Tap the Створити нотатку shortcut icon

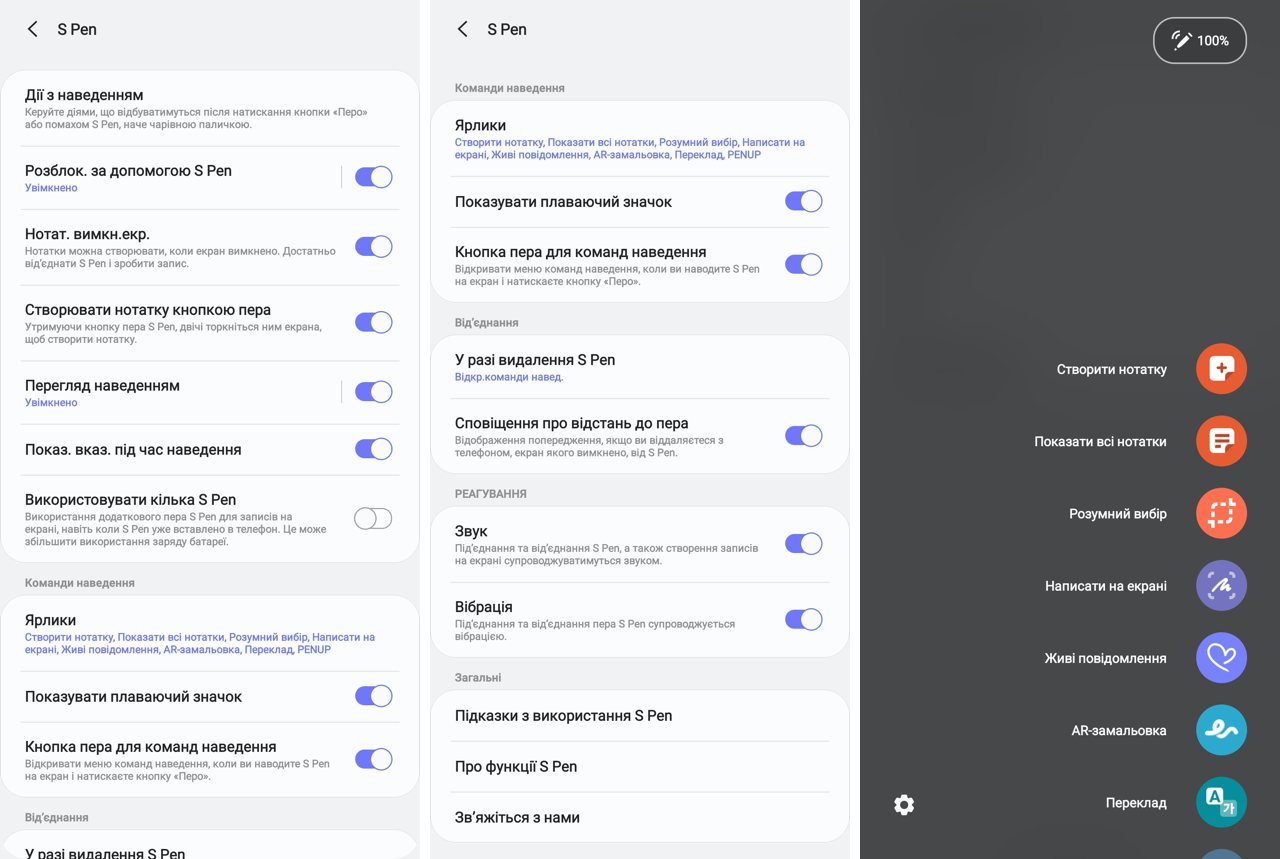(x=1221, y=369)
